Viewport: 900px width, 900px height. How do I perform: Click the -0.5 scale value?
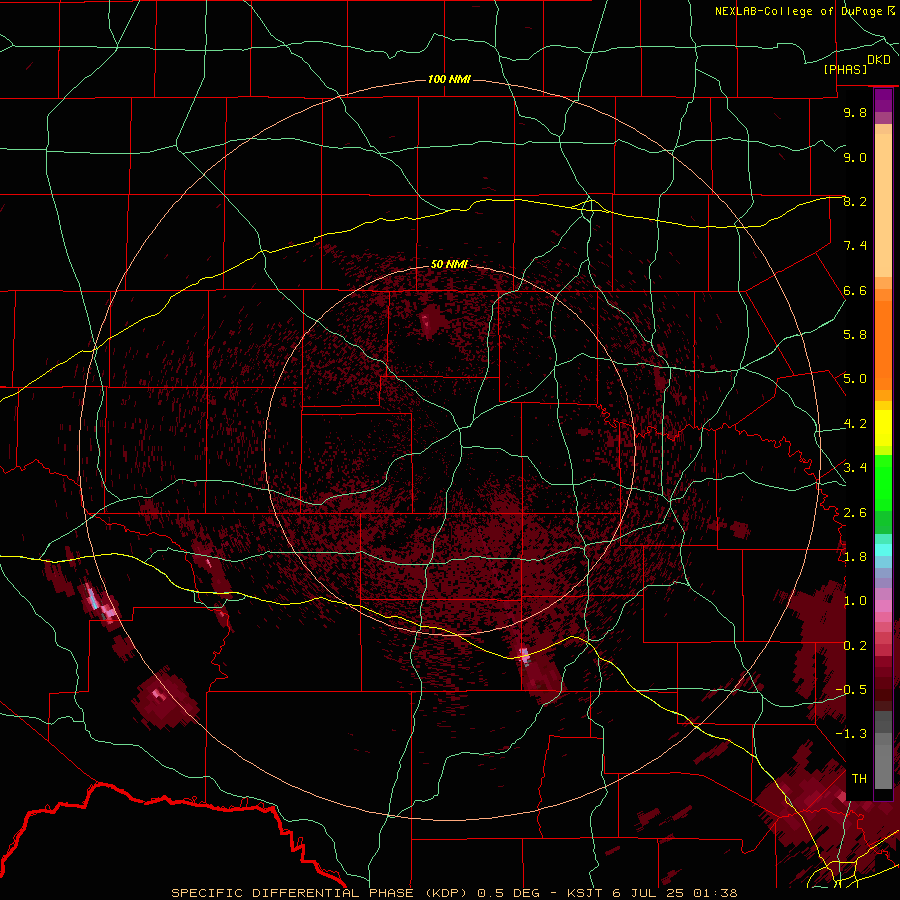(x=851, y=689)
